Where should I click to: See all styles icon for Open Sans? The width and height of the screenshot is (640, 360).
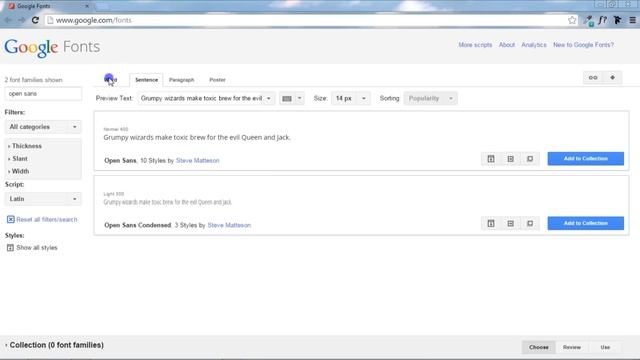pyautogui.click(x=491, y=159)
